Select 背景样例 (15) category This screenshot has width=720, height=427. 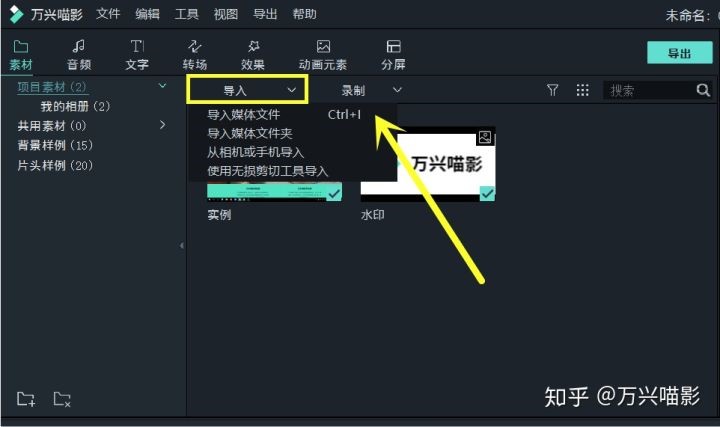point(55,146)
